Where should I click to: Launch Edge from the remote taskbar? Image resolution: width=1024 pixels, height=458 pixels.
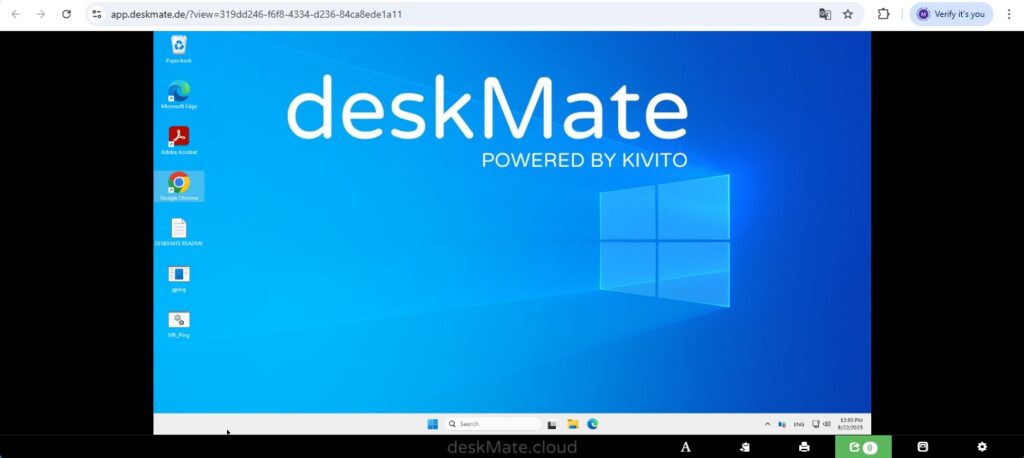click(x=592, y=424)
